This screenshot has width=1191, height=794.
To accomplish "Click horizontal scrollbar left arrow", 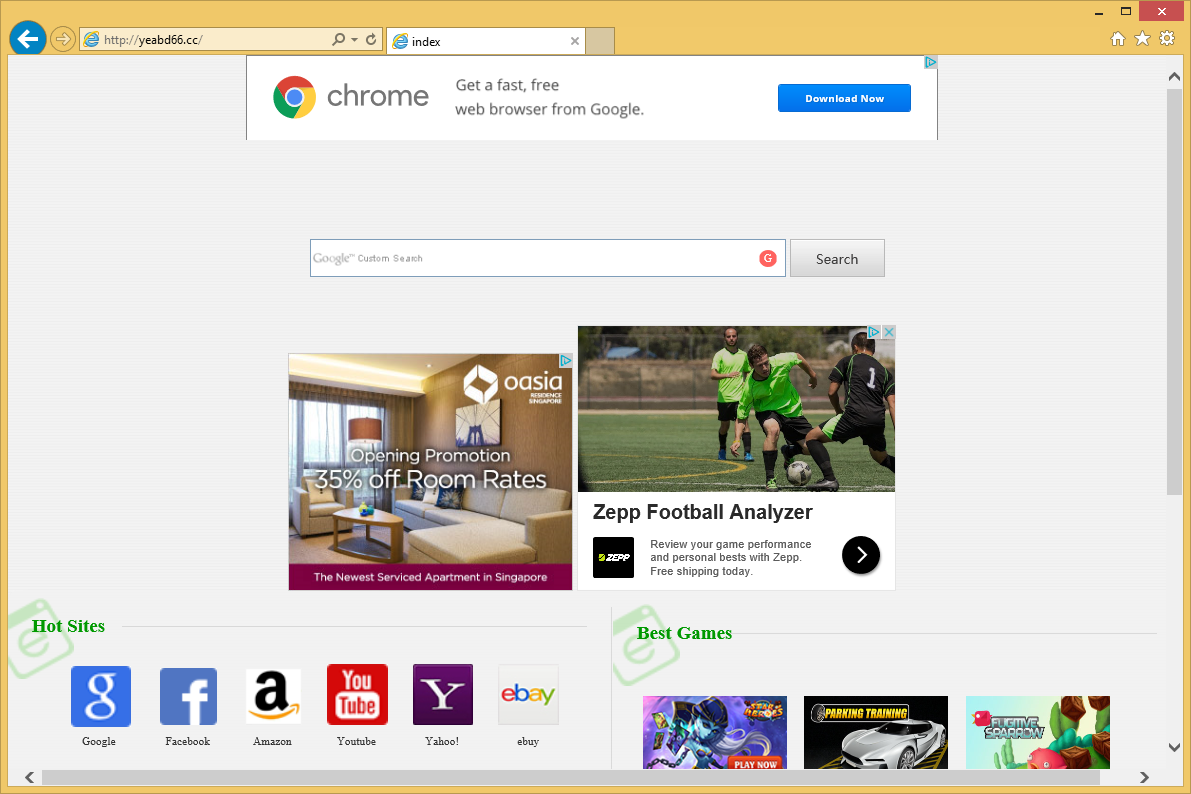I will point(29,777).
